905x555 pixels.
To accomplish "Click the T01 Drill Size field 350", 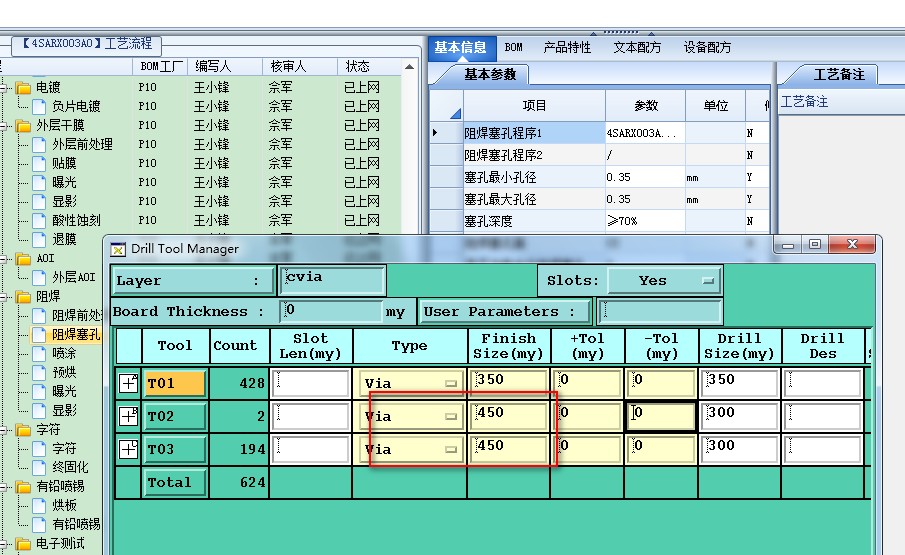I will click(x=739, y=383).
